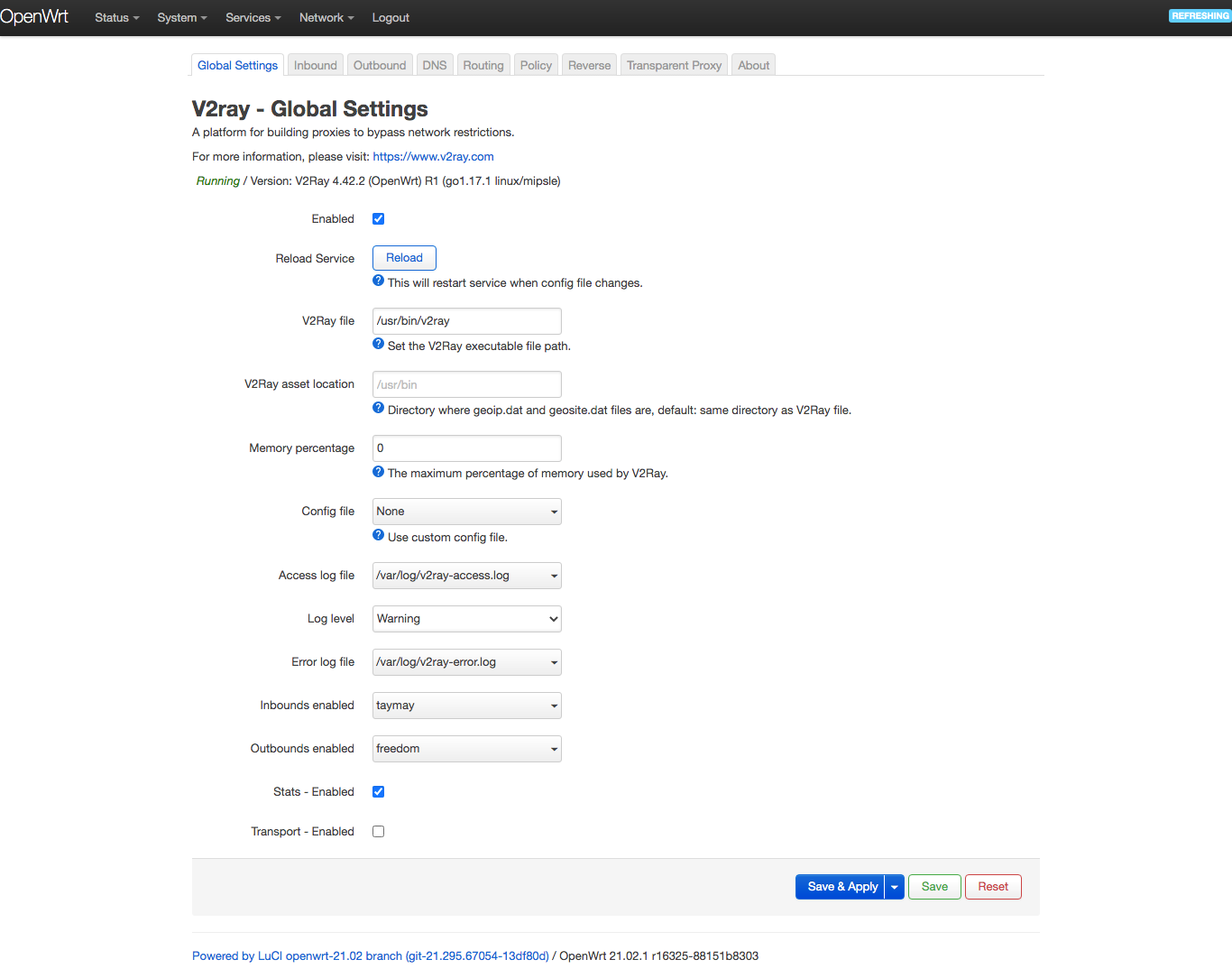Open the Powered by LuCI footer link

point(371,955)
